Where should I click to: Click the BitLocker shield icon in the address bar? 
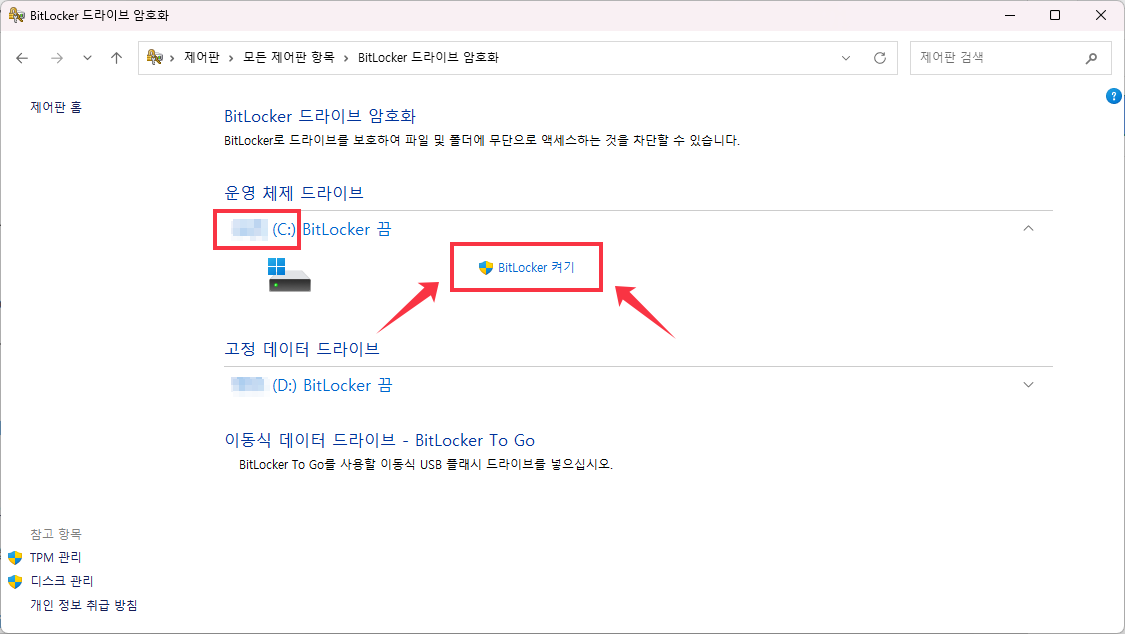[155, 57]
